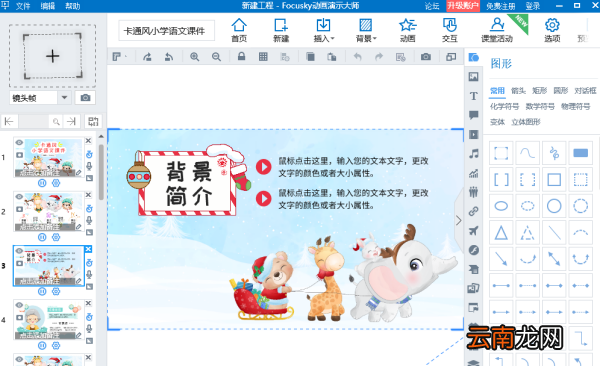Click the redo arrow in toolbar
The width and height of the screenshot is (600, 366).
click(379, 57)
